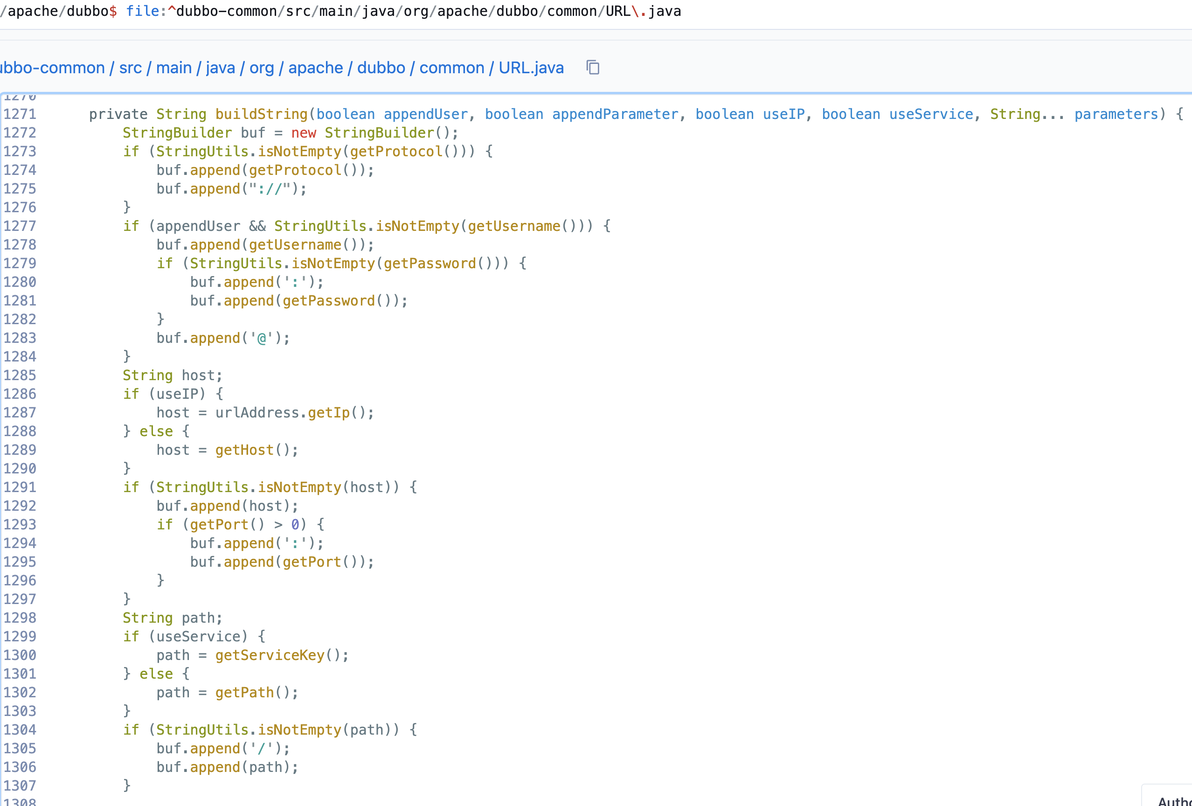This screenshot has height=806, width=1192.
Task: Select line number 1298
Action: click(19, 617)
